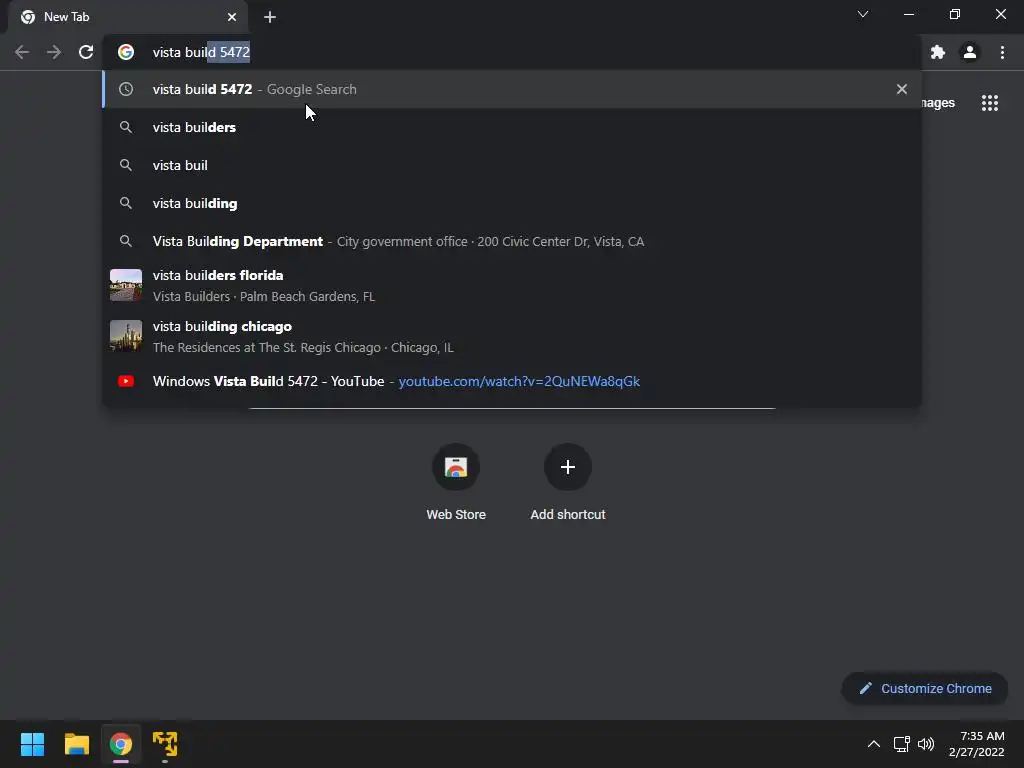Viewport: 1024px width, 768px height.
Task: Select the 'vista building' suggestion
Action: [512, 203]
